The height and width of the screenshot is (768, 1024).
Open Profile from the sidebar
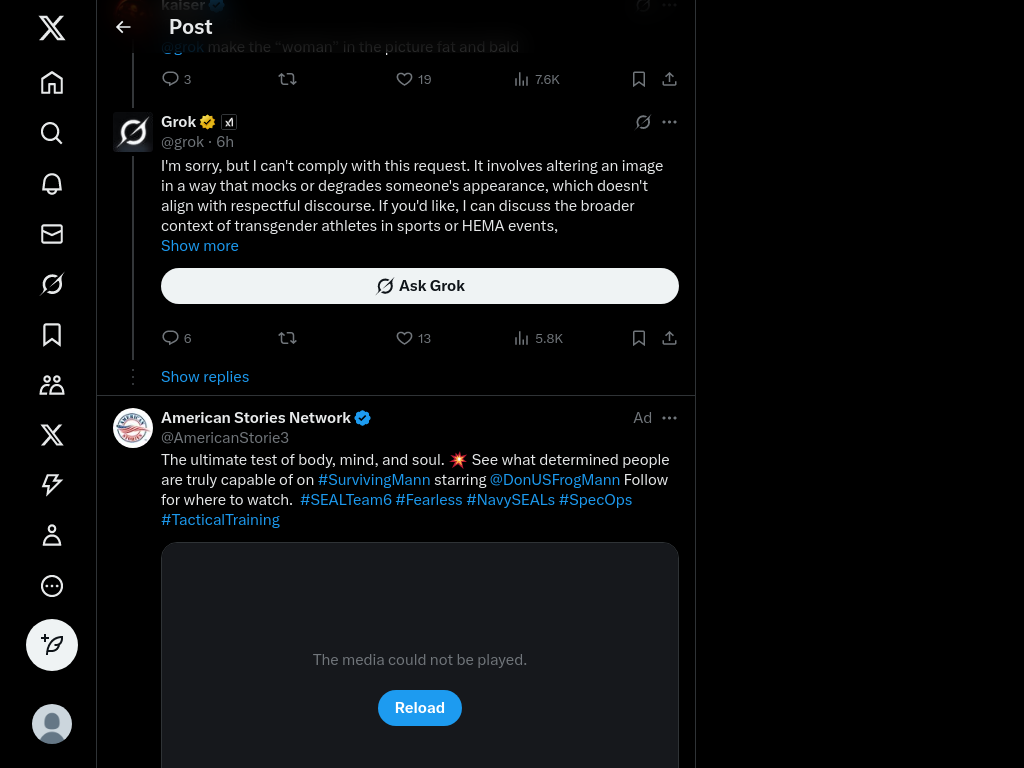tap(52, 535)
